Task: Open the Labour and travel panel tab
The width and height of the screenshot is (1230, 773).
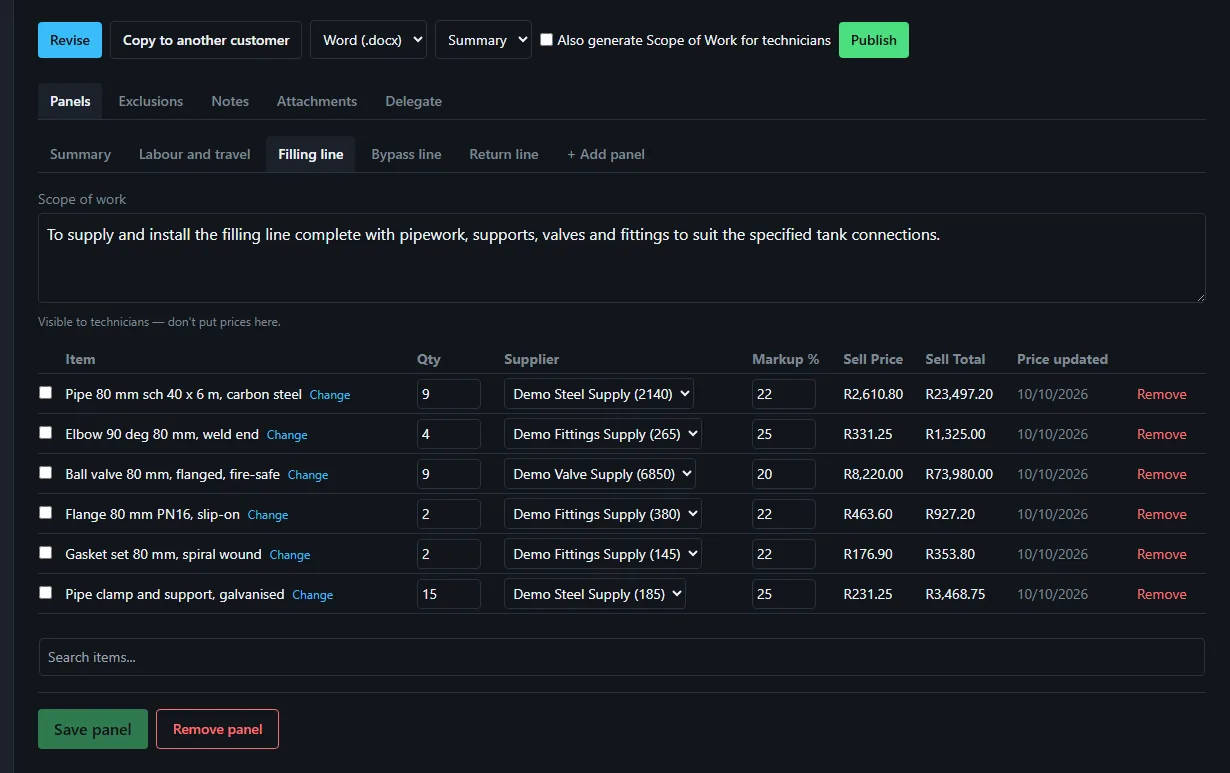Action: coord(195,154)
